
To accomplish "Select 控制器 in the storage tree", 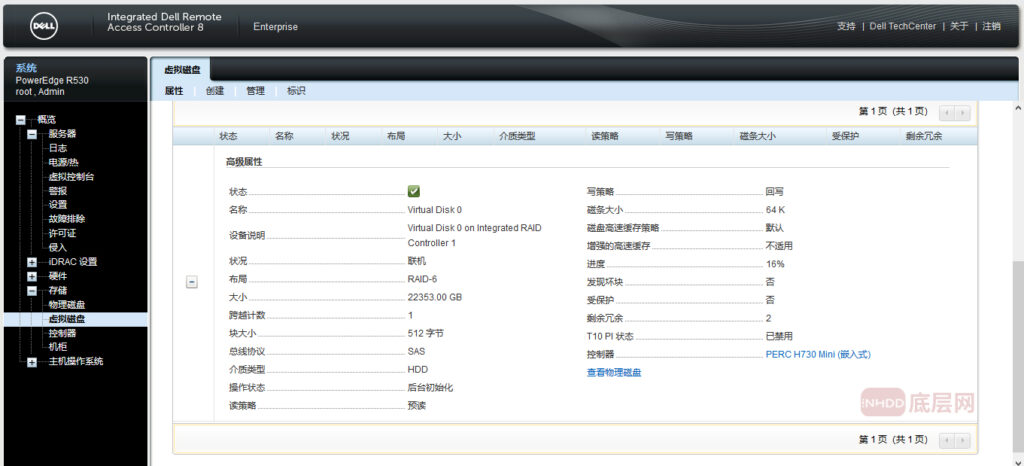I will tap(62, 333).
